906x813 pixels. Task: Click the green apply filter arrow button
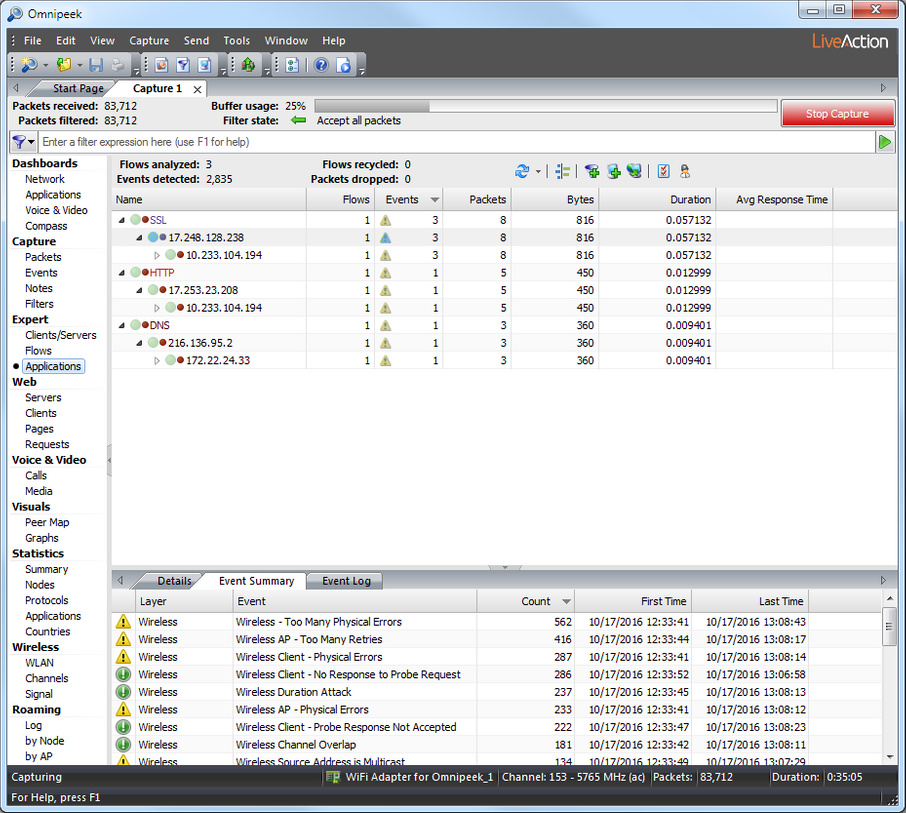pyautogui.click(x=885, y=142)
